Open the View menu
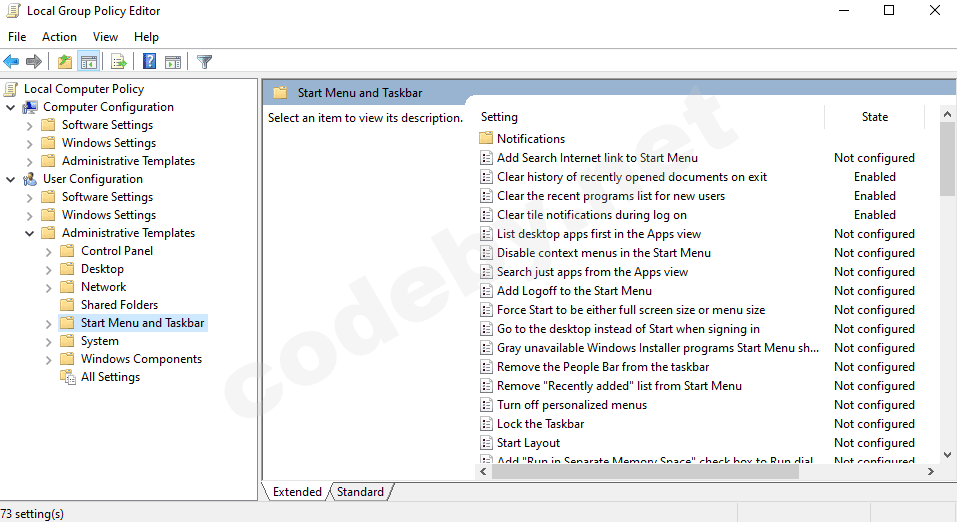 coord(105,37)
